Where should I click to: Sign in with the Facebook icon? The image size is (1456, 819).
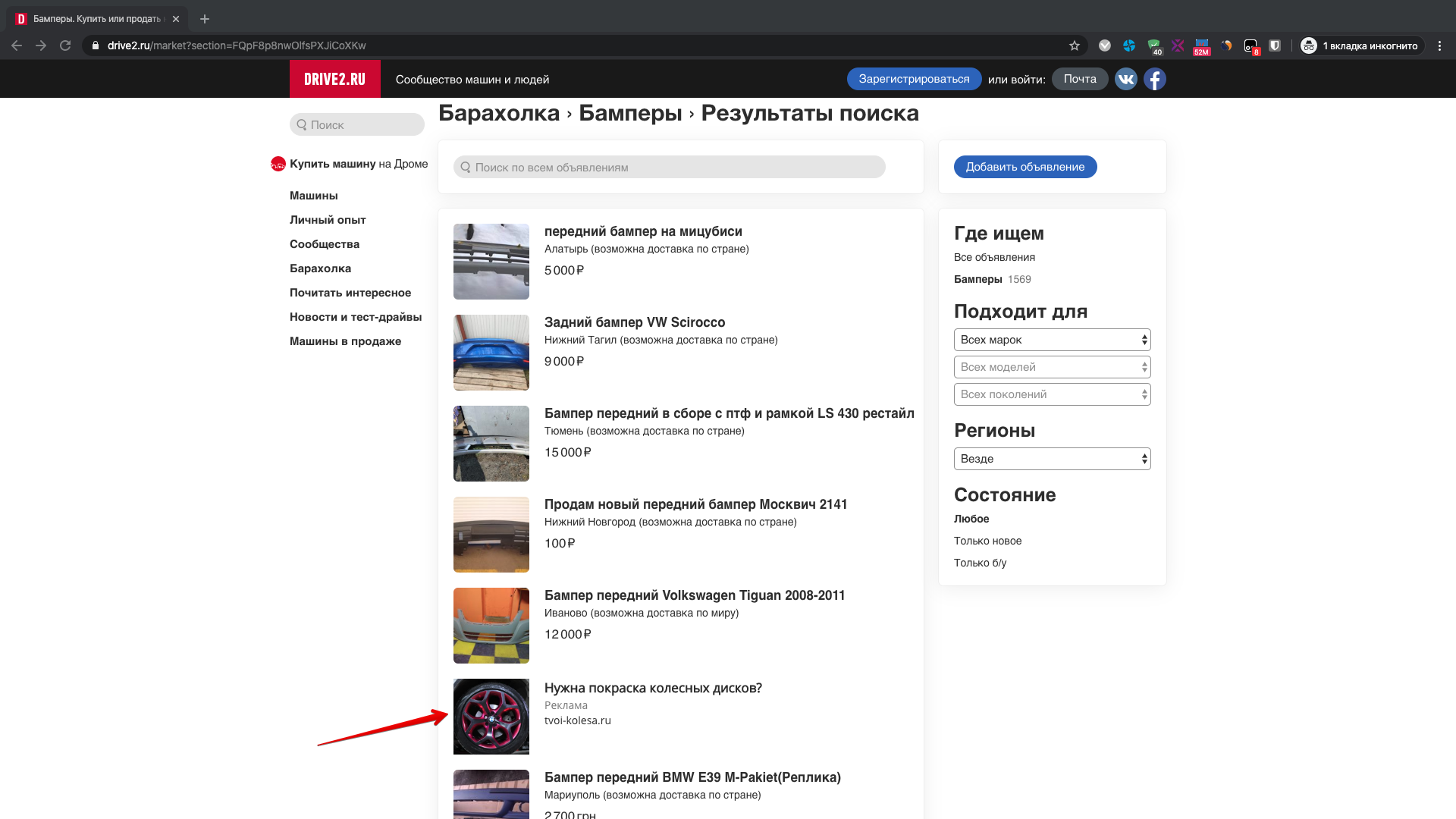(1154, 78)
